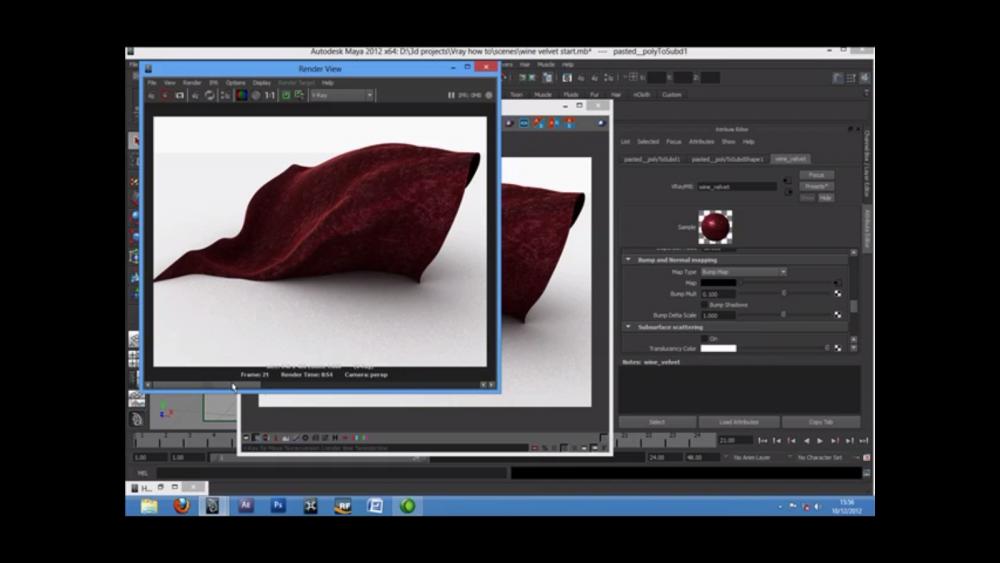Collapse the Bump and Normal mapping section
Screen dimensions: 1000x563
coord(628,260)
